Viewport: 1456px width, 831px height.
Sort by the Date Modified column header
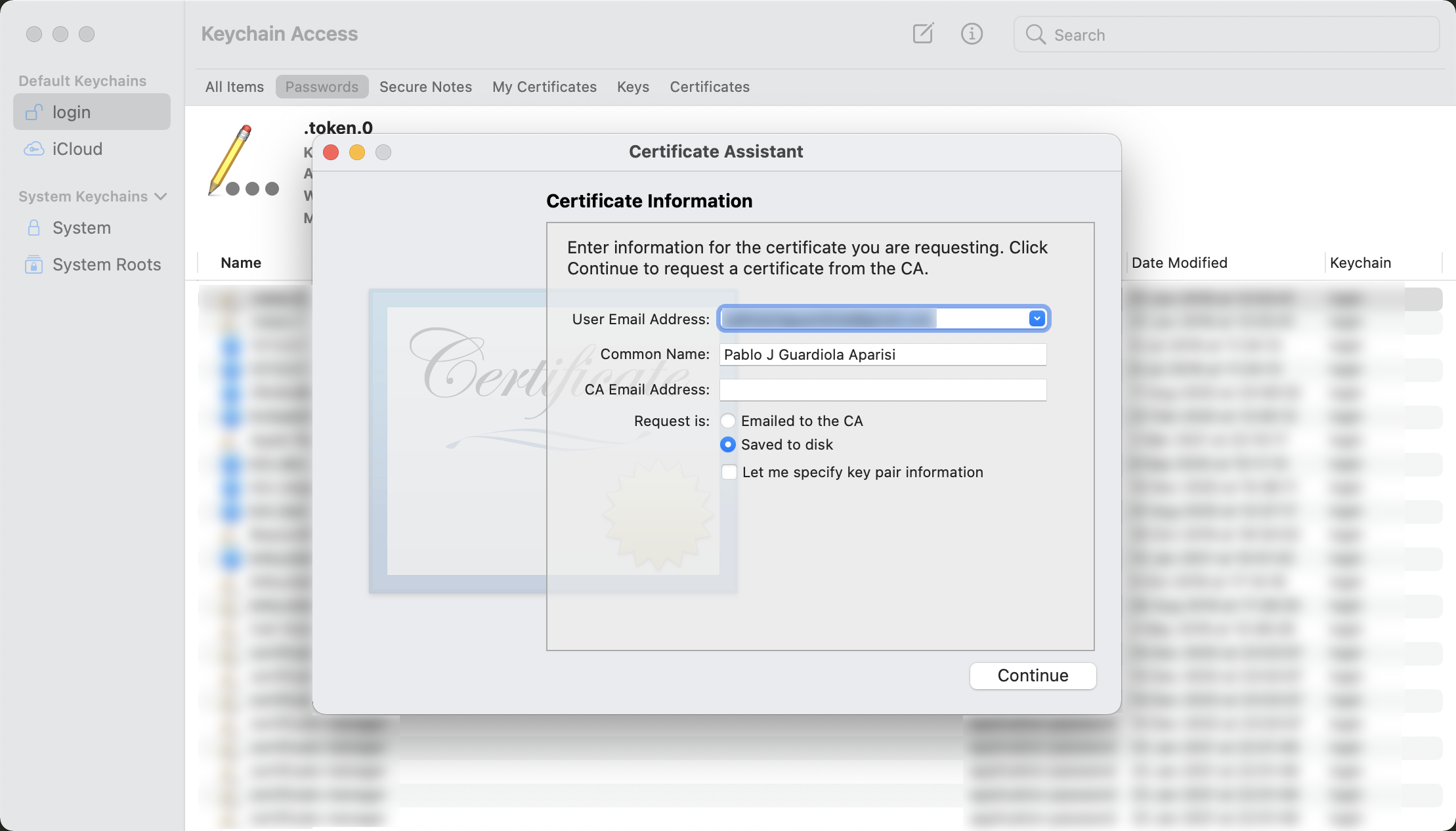point(1179,263)
